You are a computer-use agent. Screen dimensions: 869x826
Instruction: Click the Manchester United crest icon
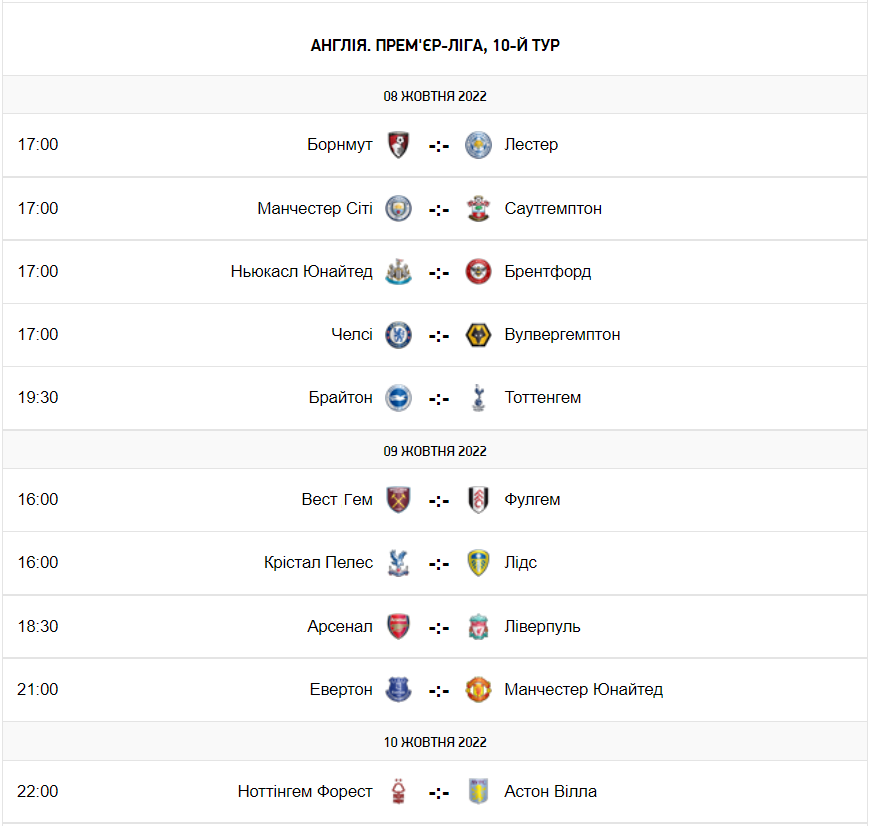(479, 690)
